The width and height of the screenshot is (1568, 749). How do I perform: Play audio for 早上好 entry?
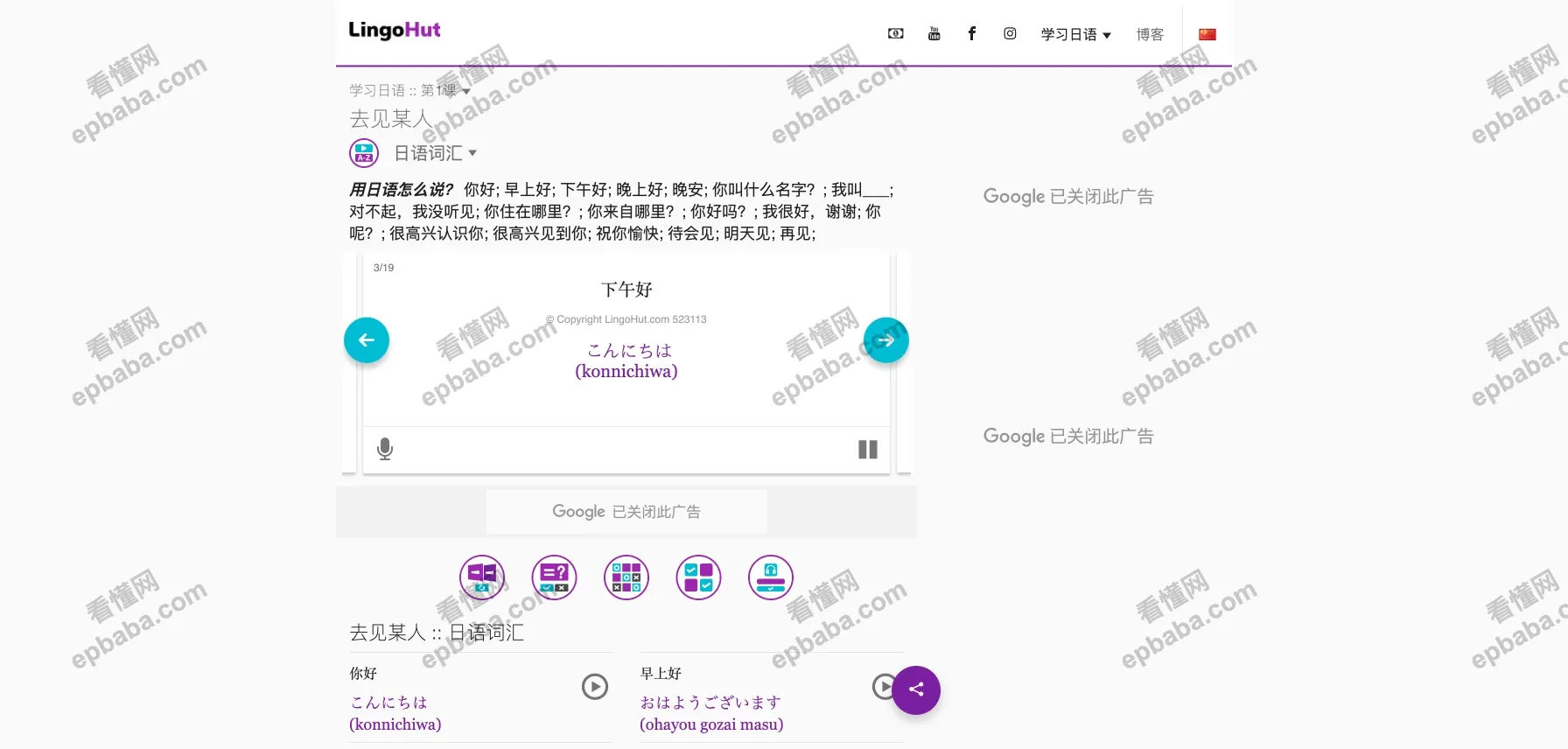pyautogui.click(x=884, y=687)
